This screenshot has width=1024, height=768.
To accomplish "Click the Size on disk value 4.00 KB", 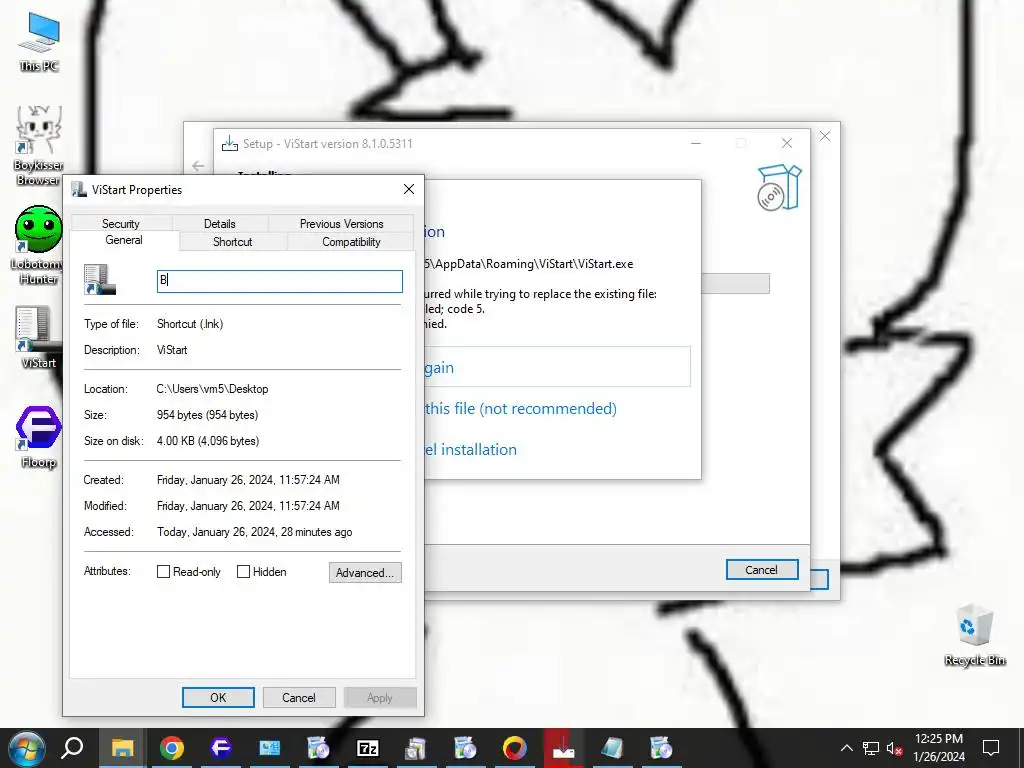I will (x=208, y=441).
